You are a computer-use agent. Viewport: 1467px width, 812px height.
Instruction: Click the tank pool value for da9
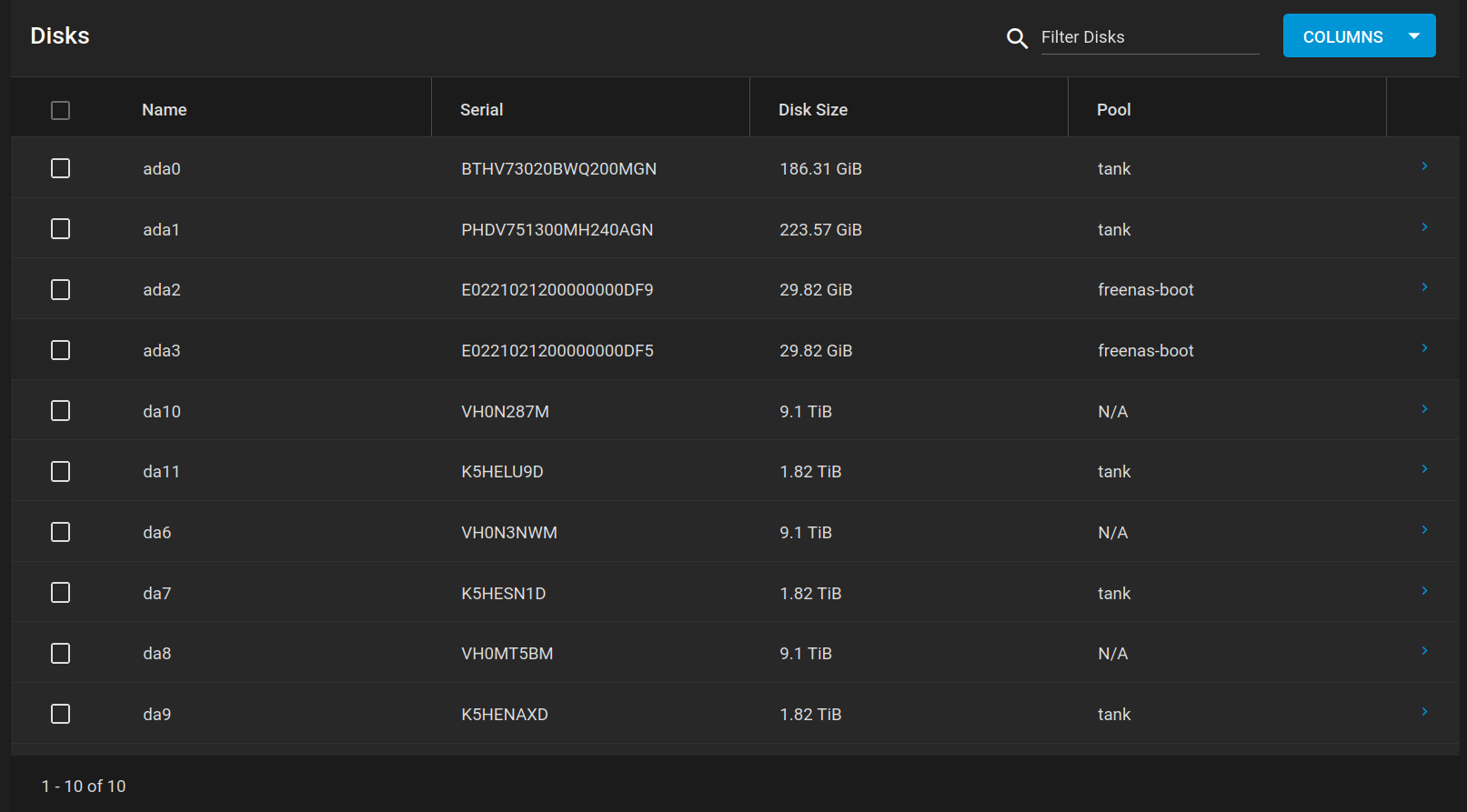pyautogui.click(x=1114, y=715)
